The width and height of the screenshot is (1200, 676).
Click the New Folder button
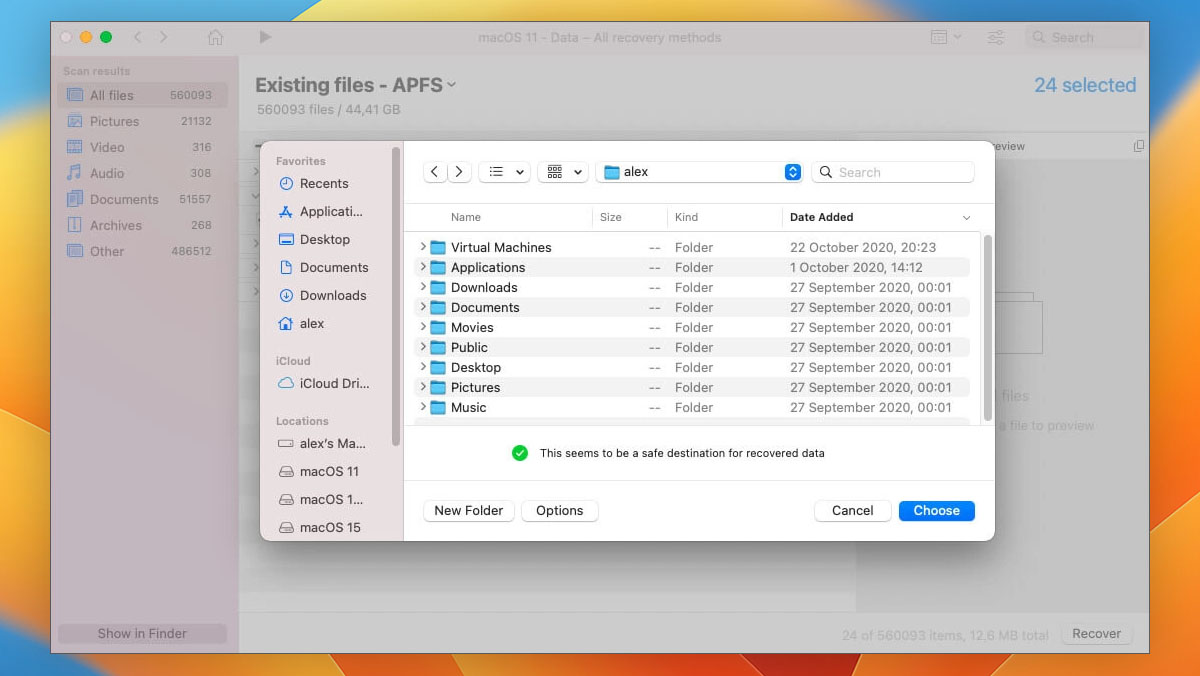tap(469, 510)
